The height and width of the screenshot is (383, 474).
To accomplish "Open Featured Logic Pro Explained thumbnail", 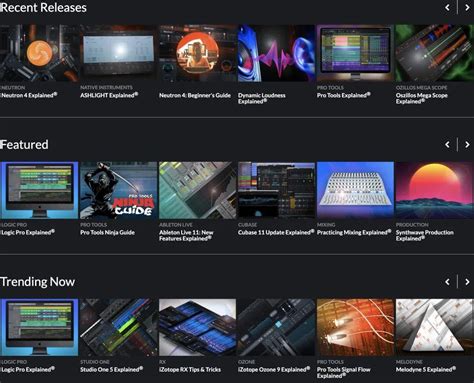I will (39, 190).
